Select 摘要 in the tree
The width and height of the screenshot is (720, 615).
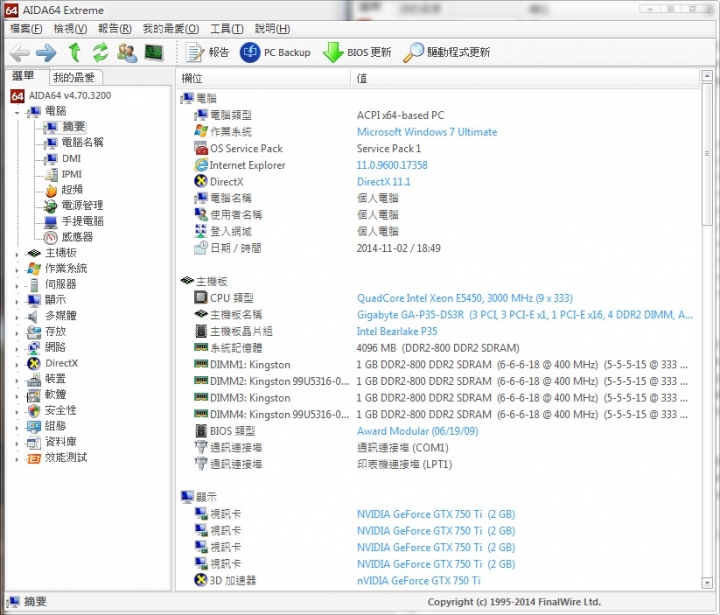tap(74, 127)
